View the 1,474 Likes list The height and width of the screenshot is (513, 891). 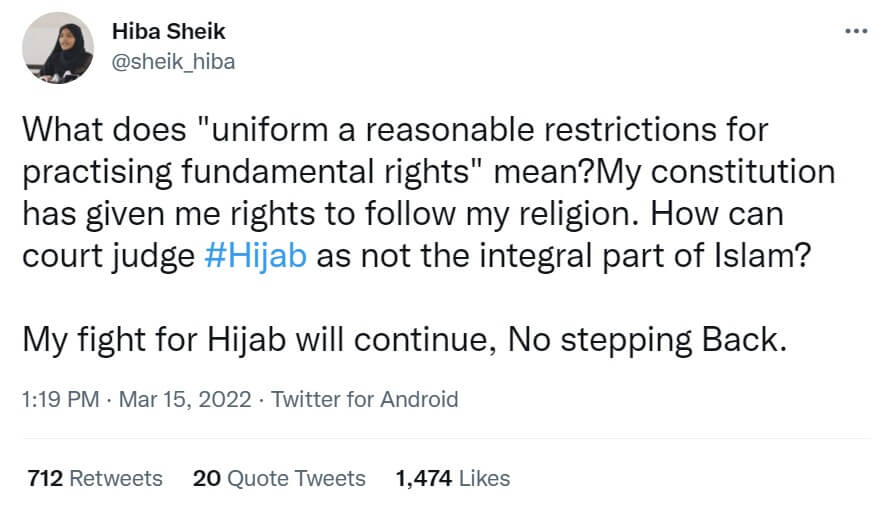(453, 479)
